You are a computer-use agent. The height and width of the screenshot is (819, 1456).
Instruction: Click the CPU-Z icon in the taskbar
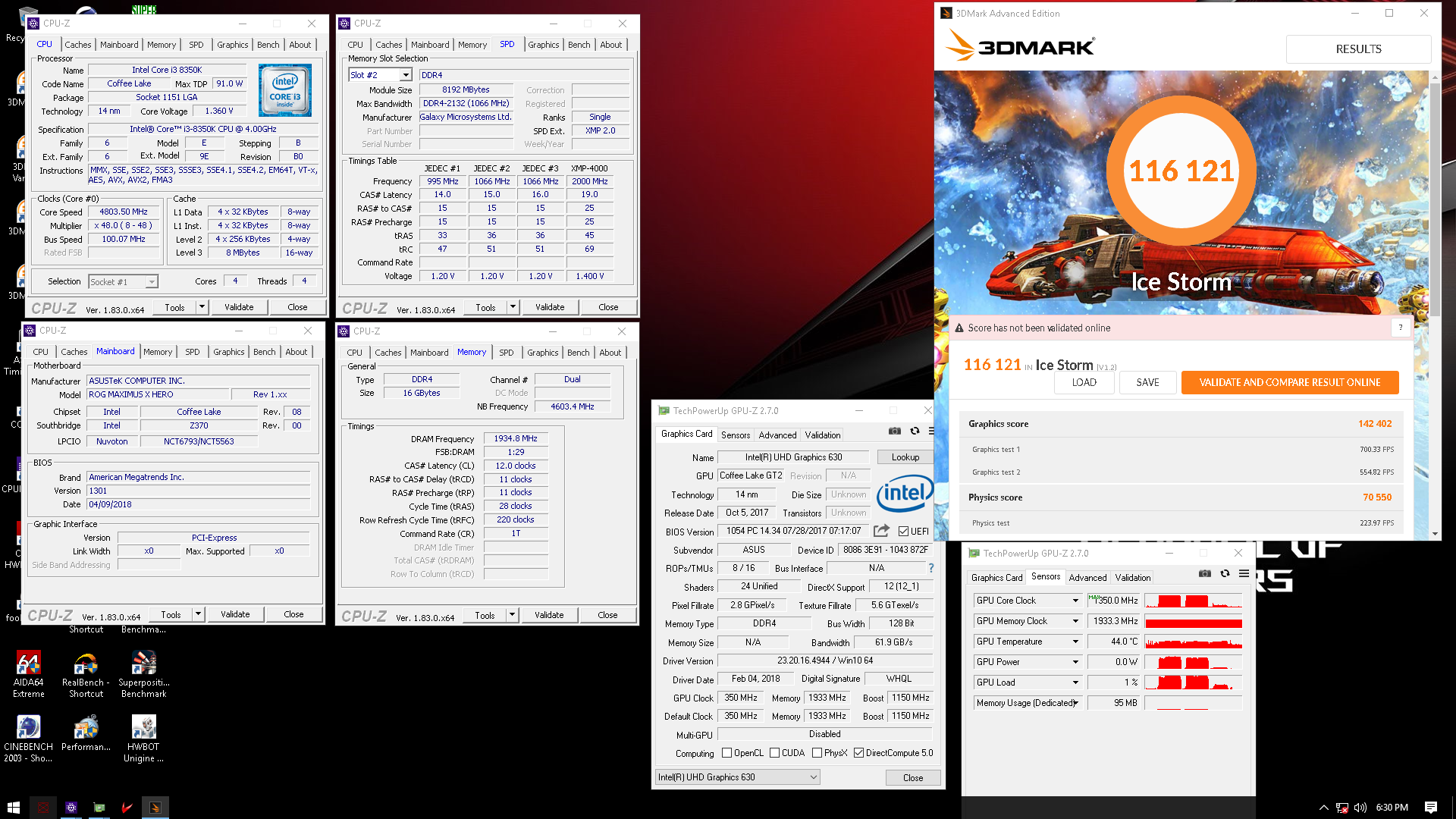pyautogui.click(x=71, y=808)
